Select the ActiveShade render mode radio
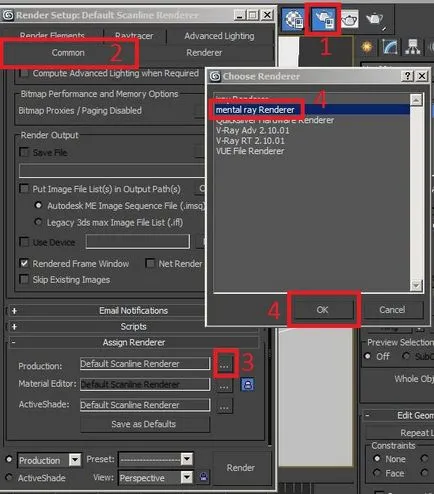Screen dimensions: 434x494 point(9,477)
